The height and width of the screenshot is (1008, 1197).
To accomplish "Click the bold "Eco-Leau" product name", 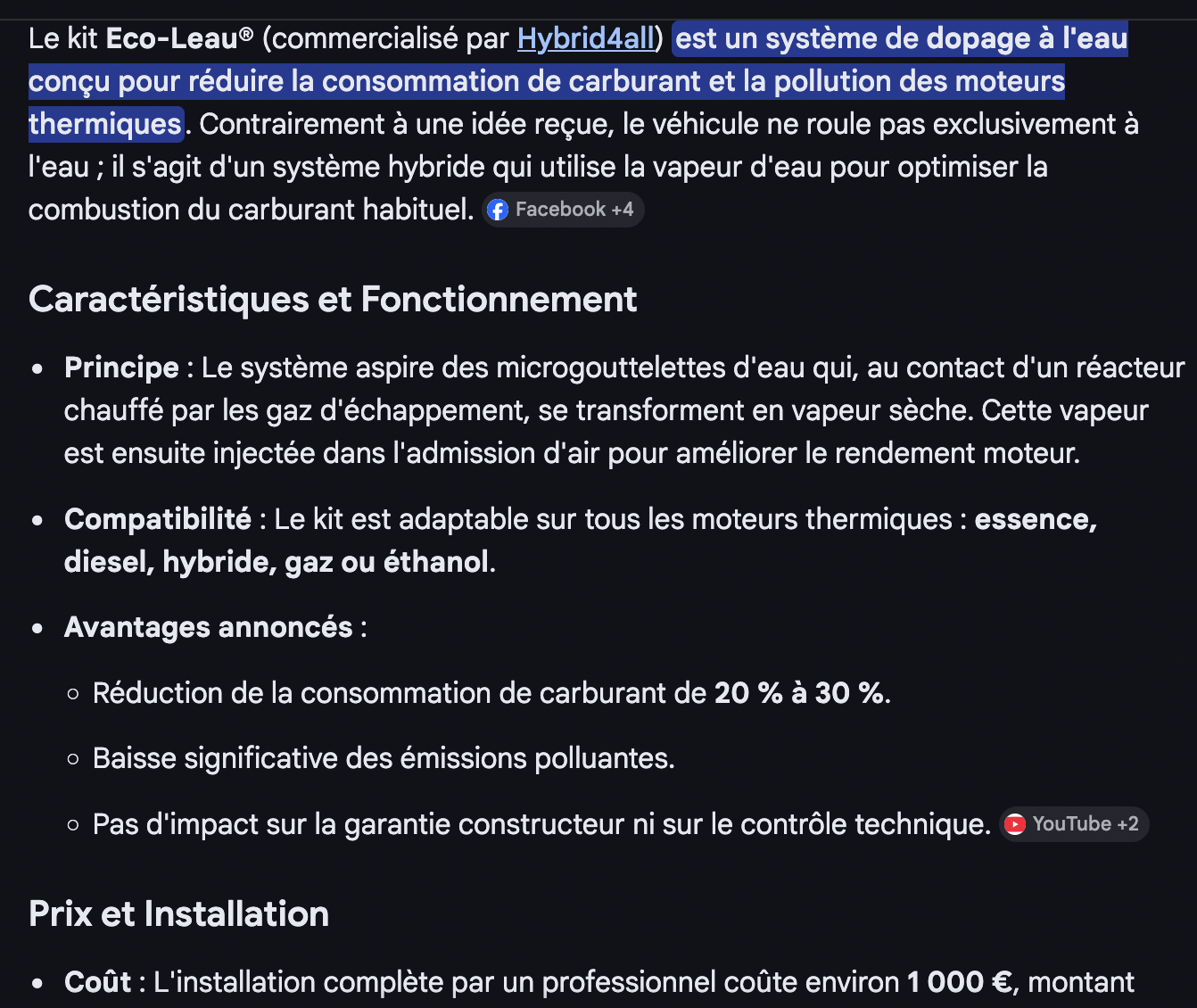I will [179, 38].
